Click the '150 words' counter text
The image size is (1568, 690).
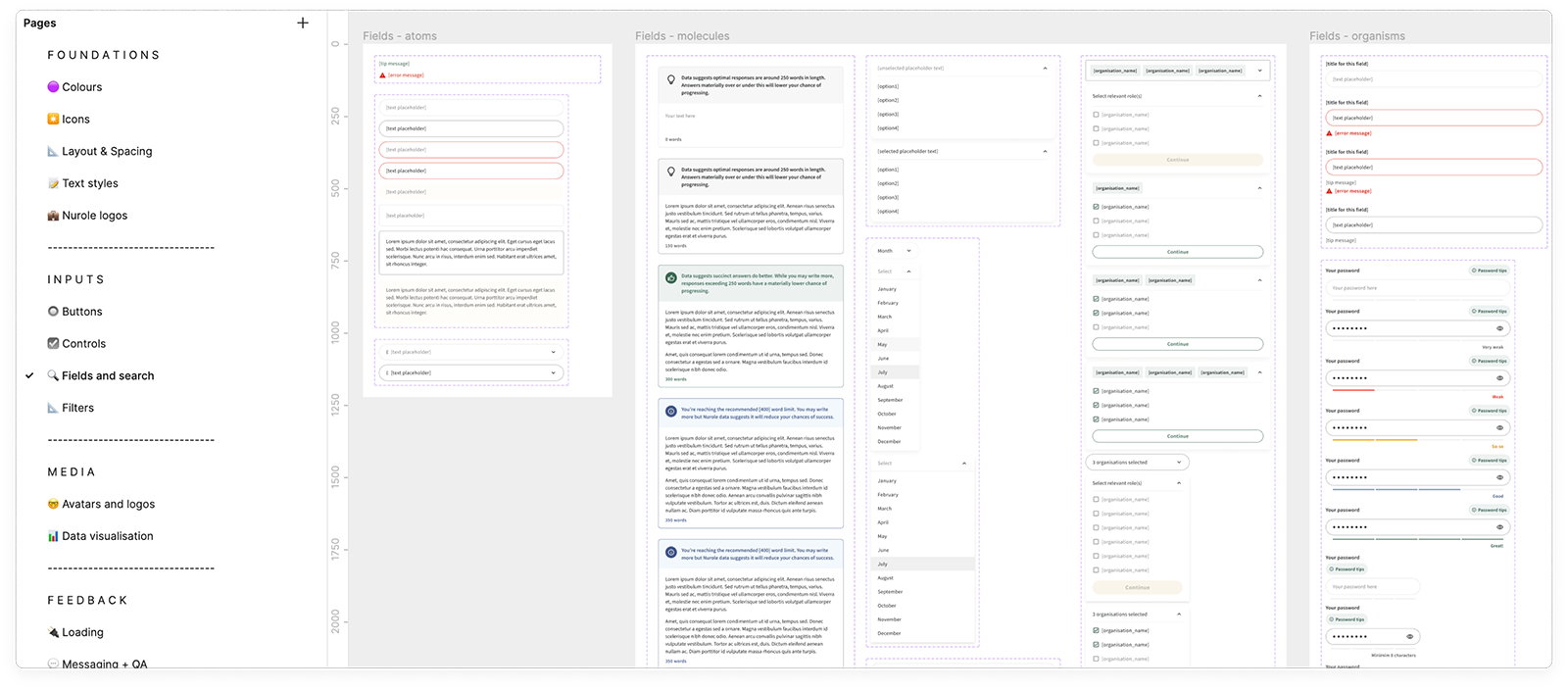676,246
